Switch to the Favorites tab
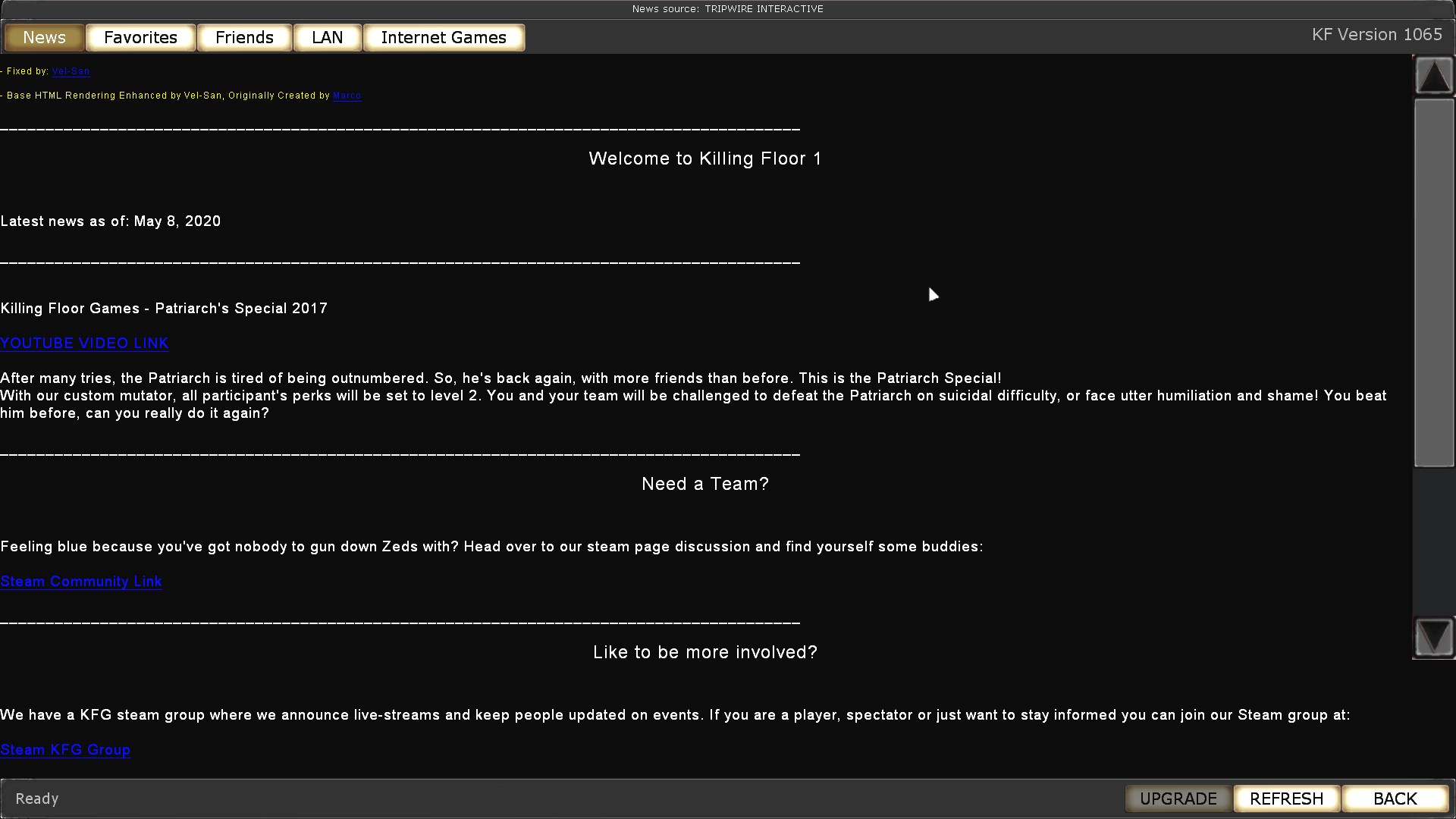Image resolution: width=1456 pixels, height=819 pixels. pyautogui.click(x=140, y=37)
